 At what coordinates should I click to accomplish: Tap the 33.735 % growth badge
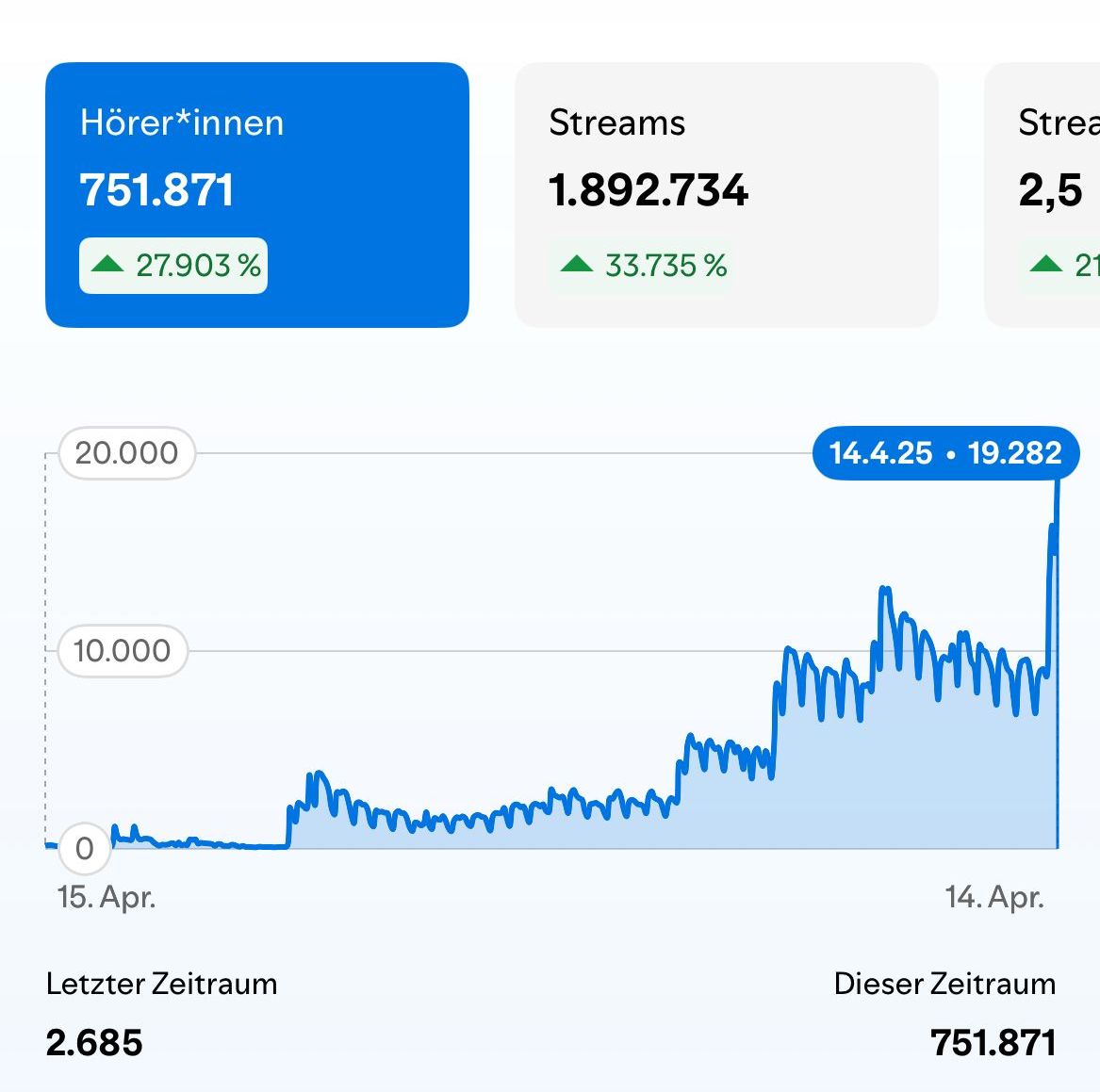pyautogui.click(x=642, y=266)
